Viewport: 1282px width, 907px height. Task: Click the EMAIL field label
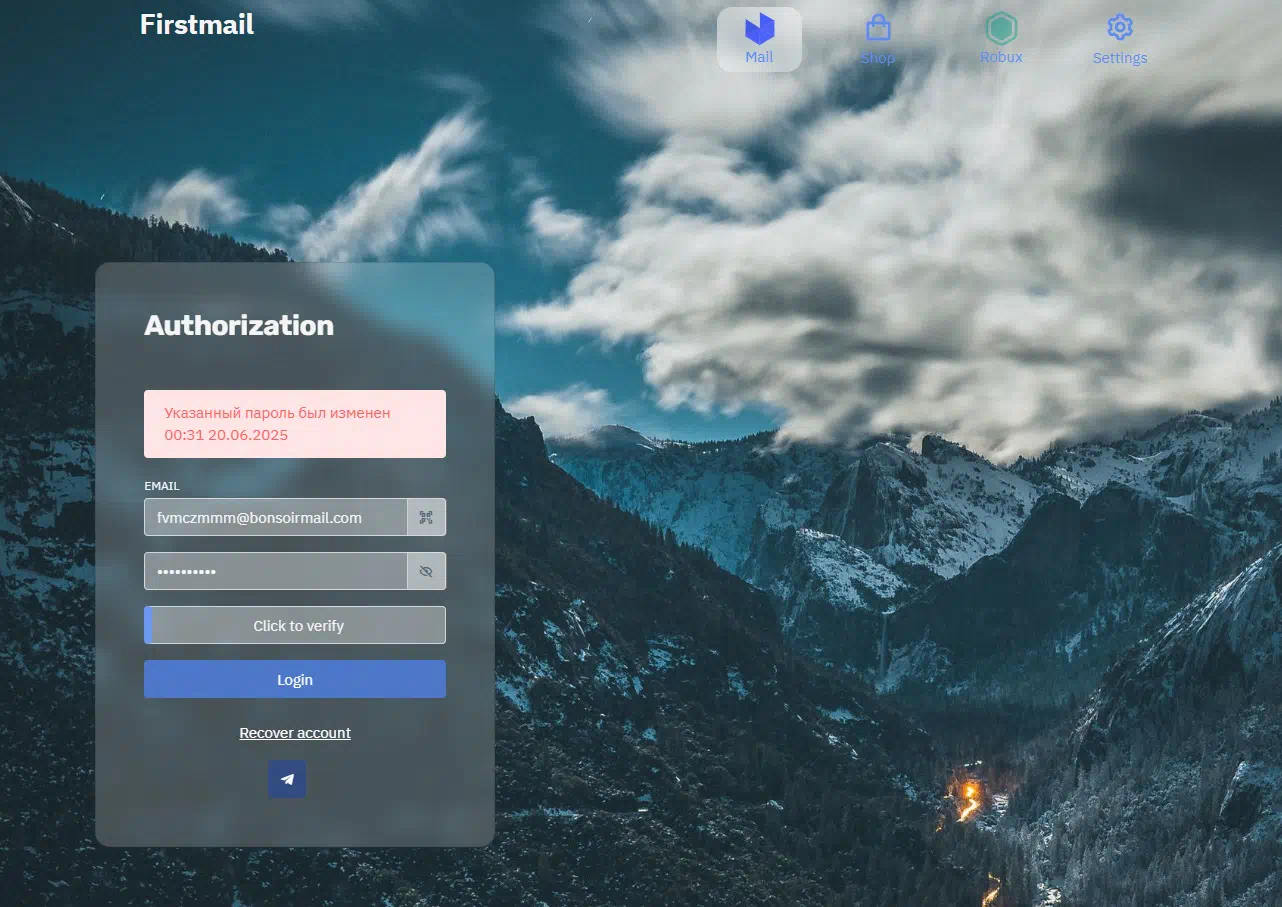point(162,486)
